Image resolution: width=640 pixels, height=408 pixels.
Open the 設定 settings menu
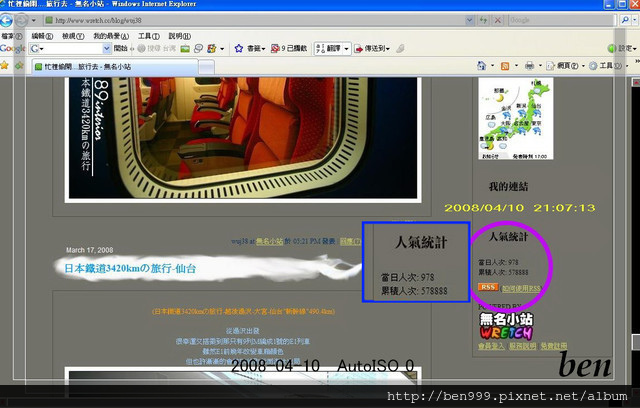pyautogui.click(x=622, y=49)
